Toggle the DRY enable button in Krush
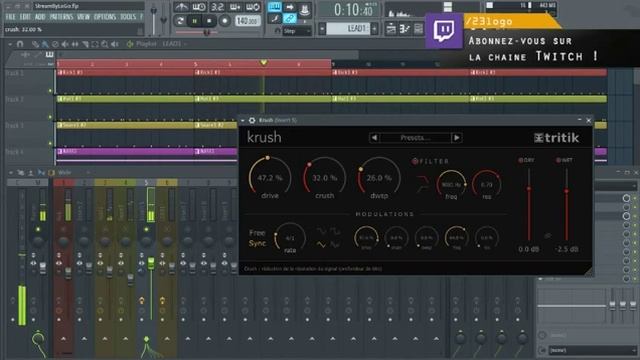The image size is (640, 360). coord(521,160)
